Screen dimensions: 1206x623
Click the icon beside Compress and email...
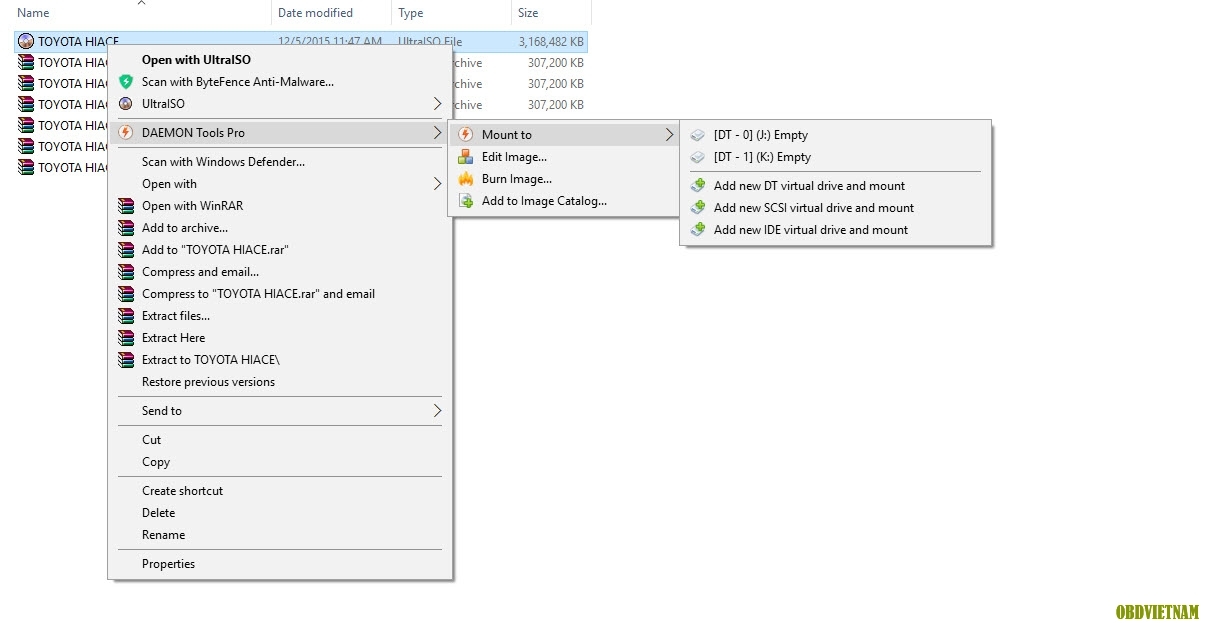click(x=126, y=272)
